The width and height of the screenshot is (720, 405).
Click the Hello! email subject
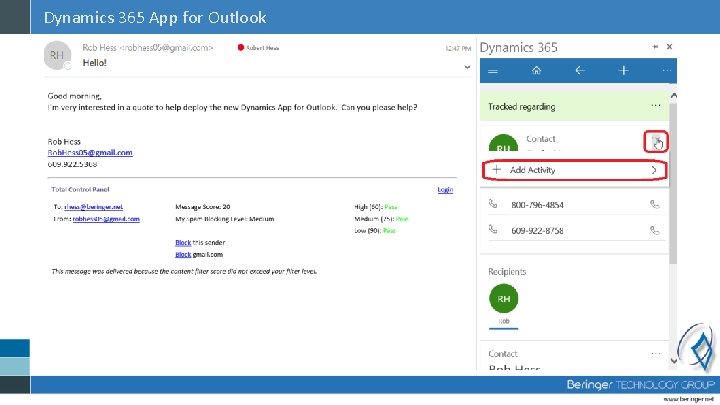click(95, 62)
